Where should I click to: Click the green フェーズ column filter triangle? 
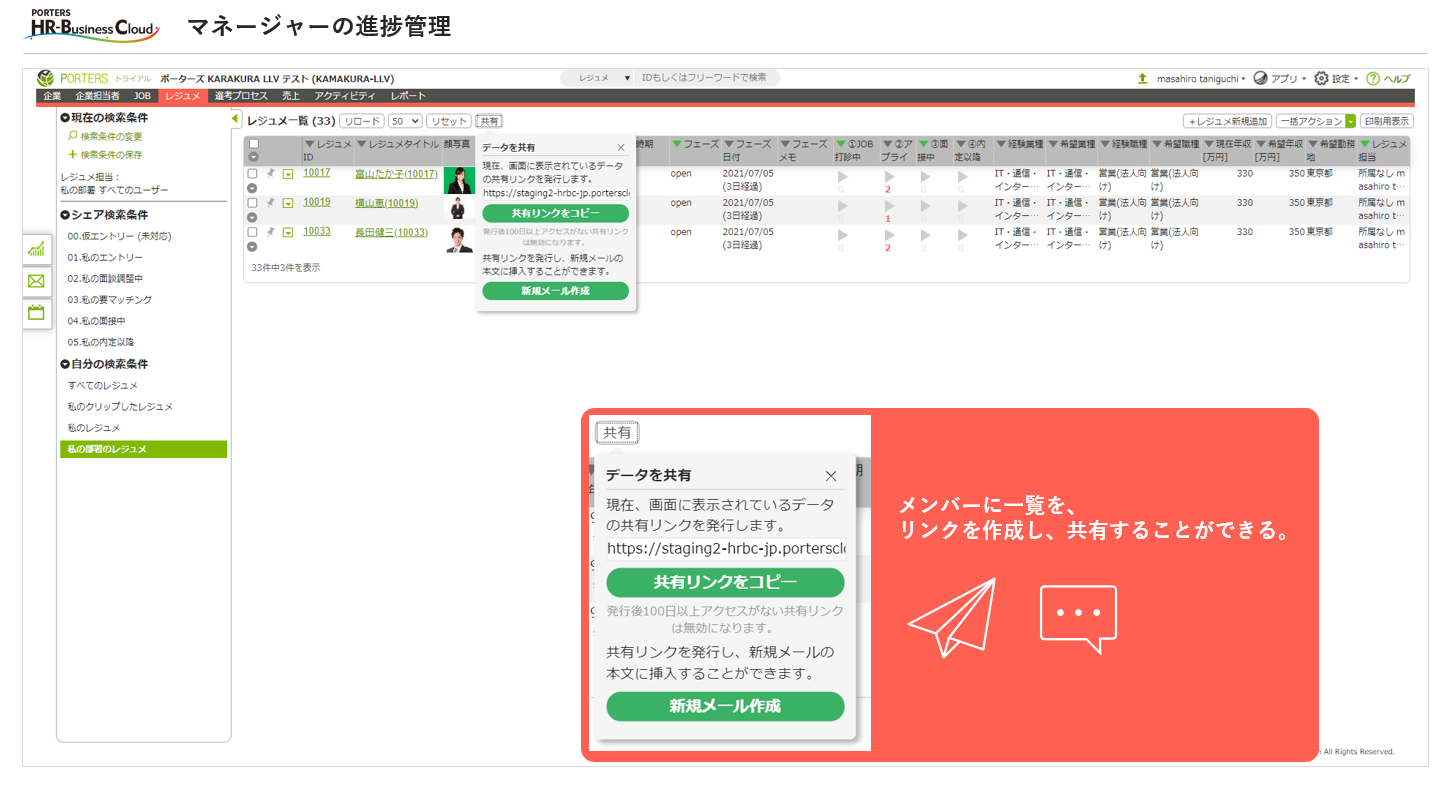click(x=677, y=145)
